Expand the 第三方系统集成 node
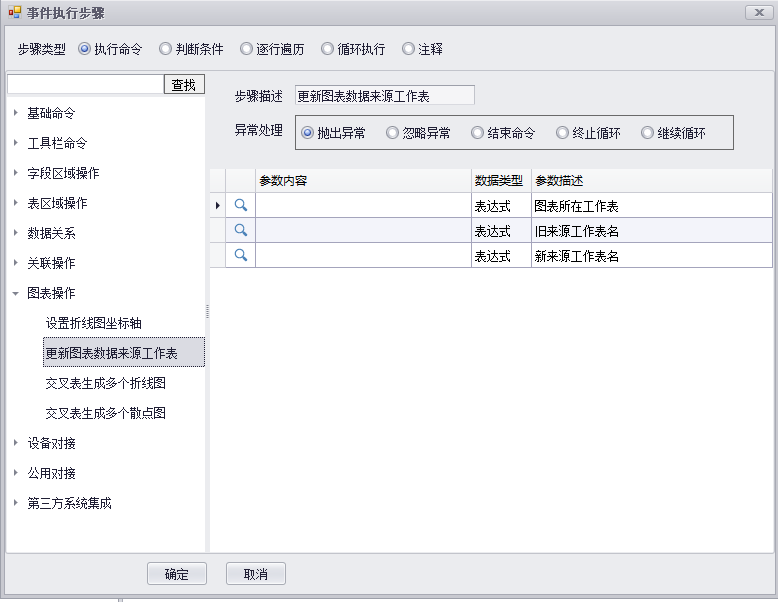Screen dimensions: 778x602 pos(16,503)
